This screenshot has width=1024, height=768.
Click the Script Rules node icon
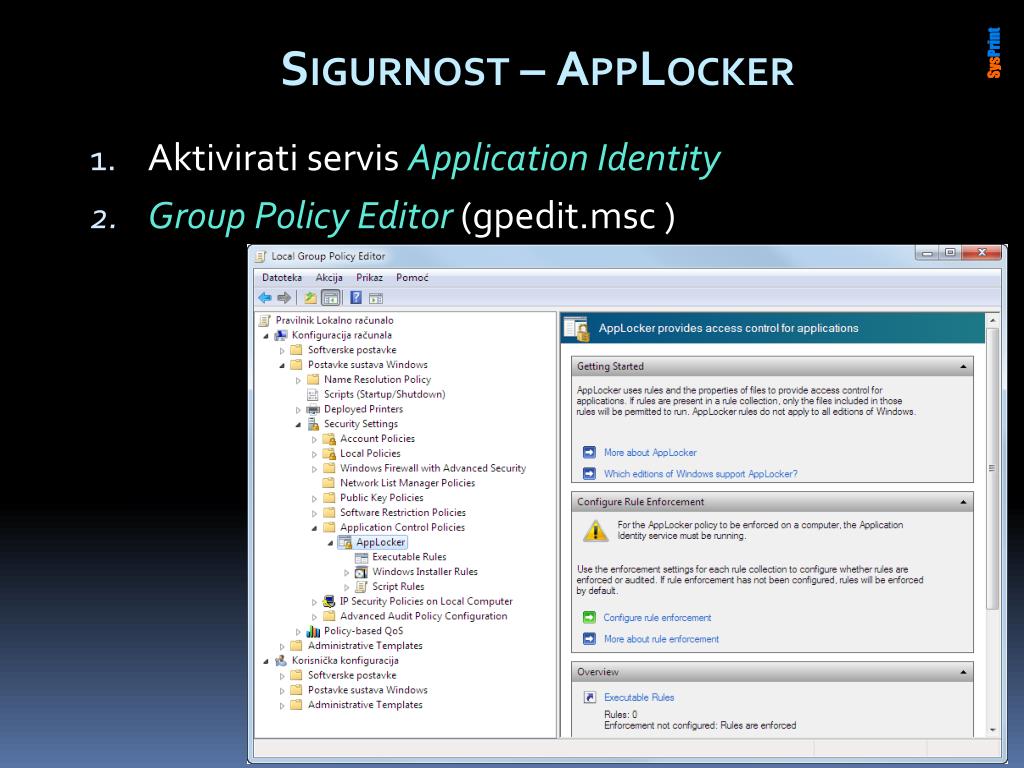(x=361, y=586)
